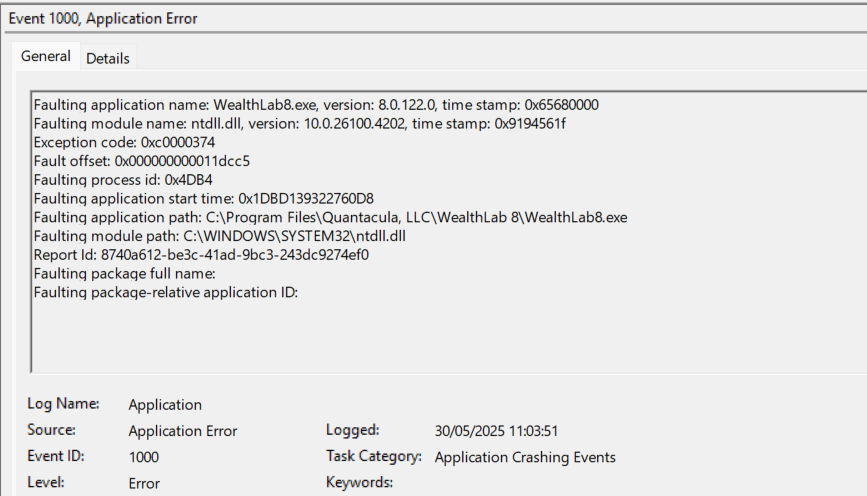Click the Report Id line
Viewport: 867px width, 496px height.
click(201, 255)
